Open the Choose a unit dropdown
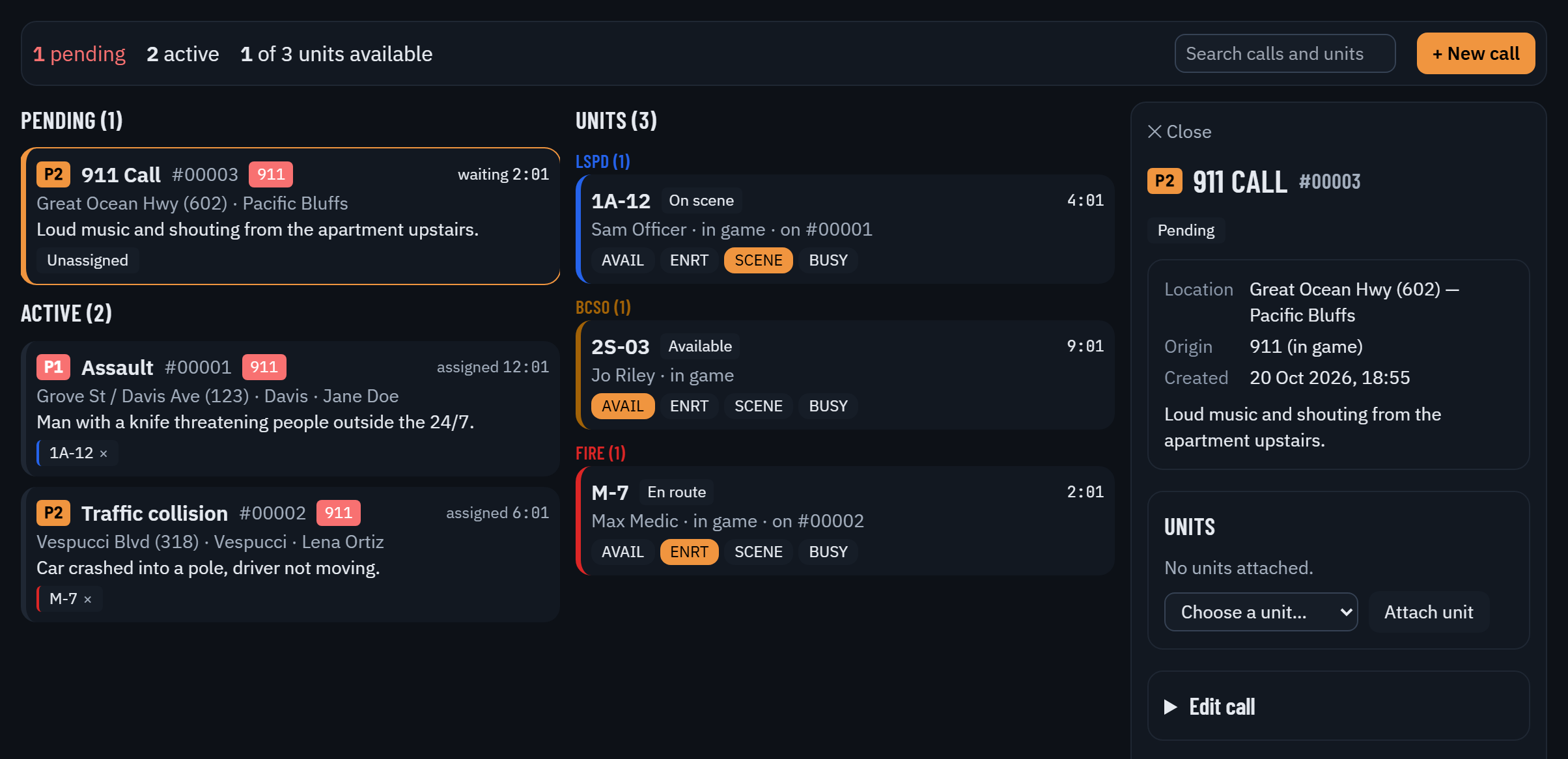The height and width of the screenshot is (759, 1568). point(1261,612)
